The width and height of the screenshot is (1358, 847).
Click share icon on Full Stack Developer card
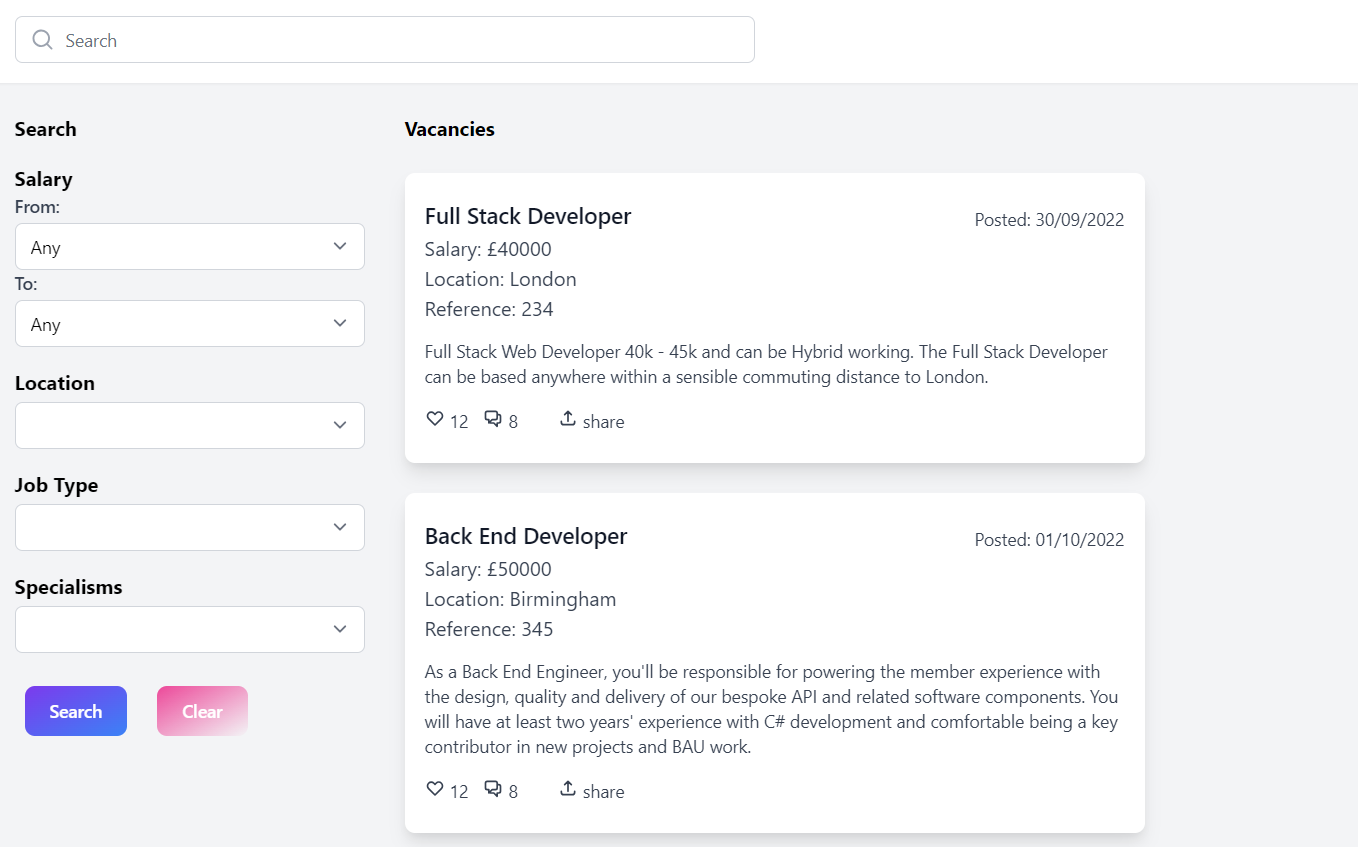567,419
